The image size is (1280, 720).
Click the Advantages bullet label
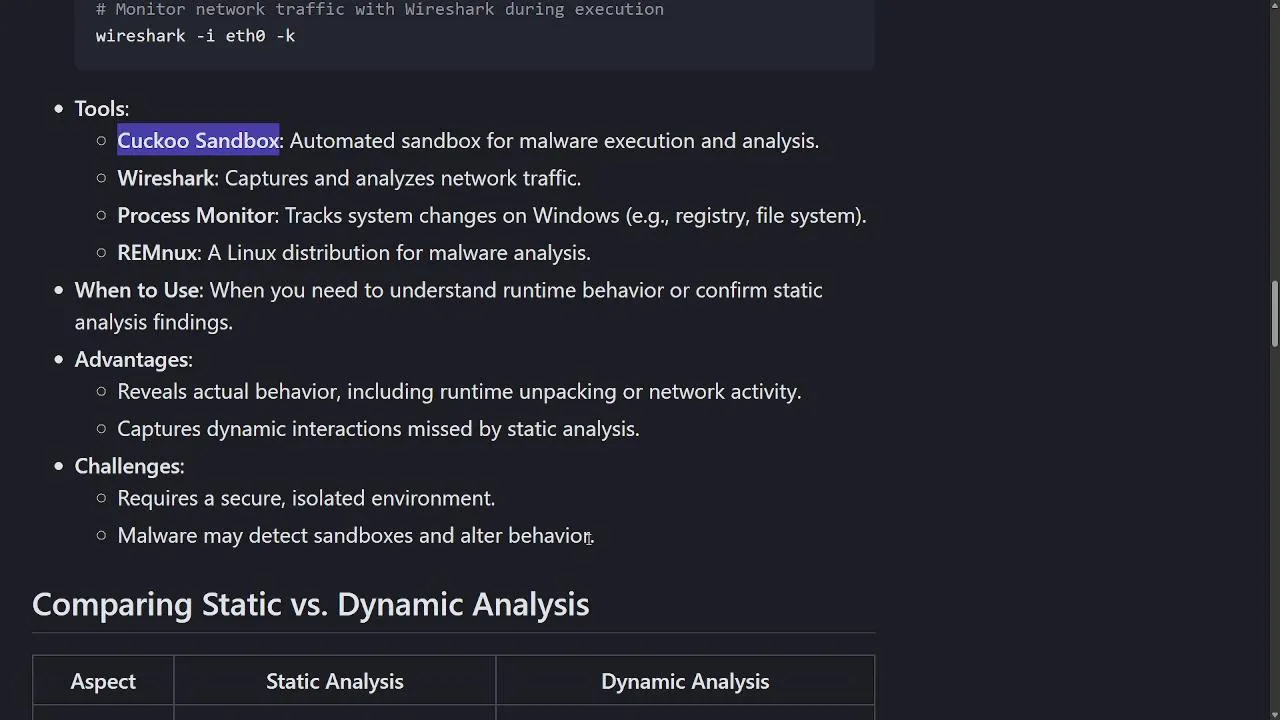[133, 359]
